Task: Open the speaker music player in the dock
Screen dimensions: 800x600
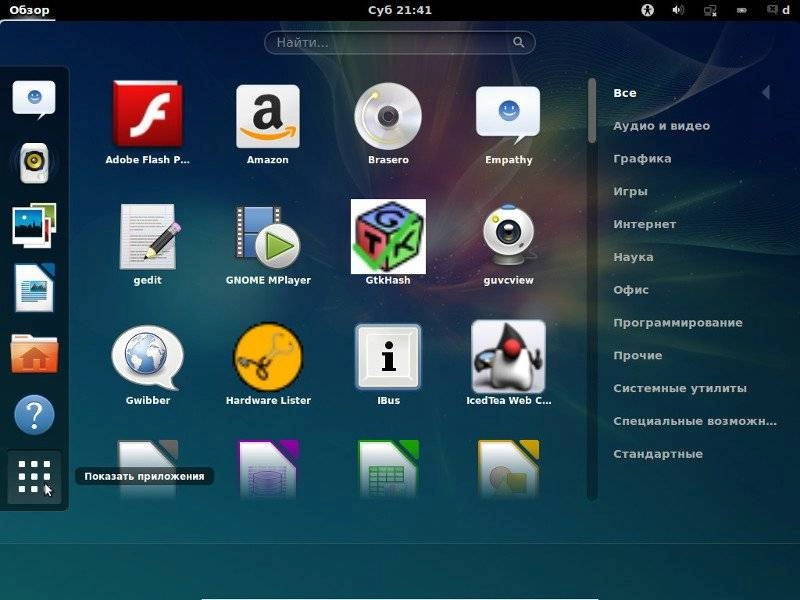Action: [34, 163]
